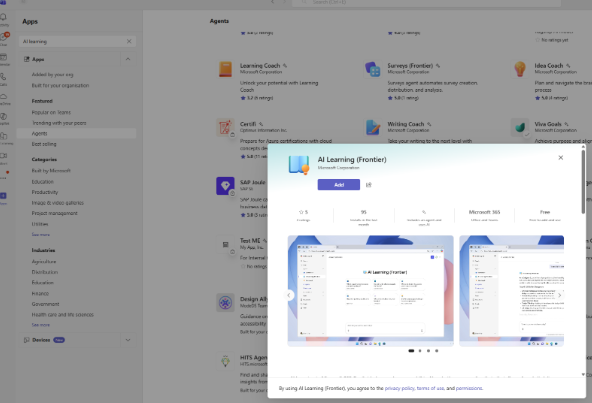Select Distribution industry

click(45, 272)
